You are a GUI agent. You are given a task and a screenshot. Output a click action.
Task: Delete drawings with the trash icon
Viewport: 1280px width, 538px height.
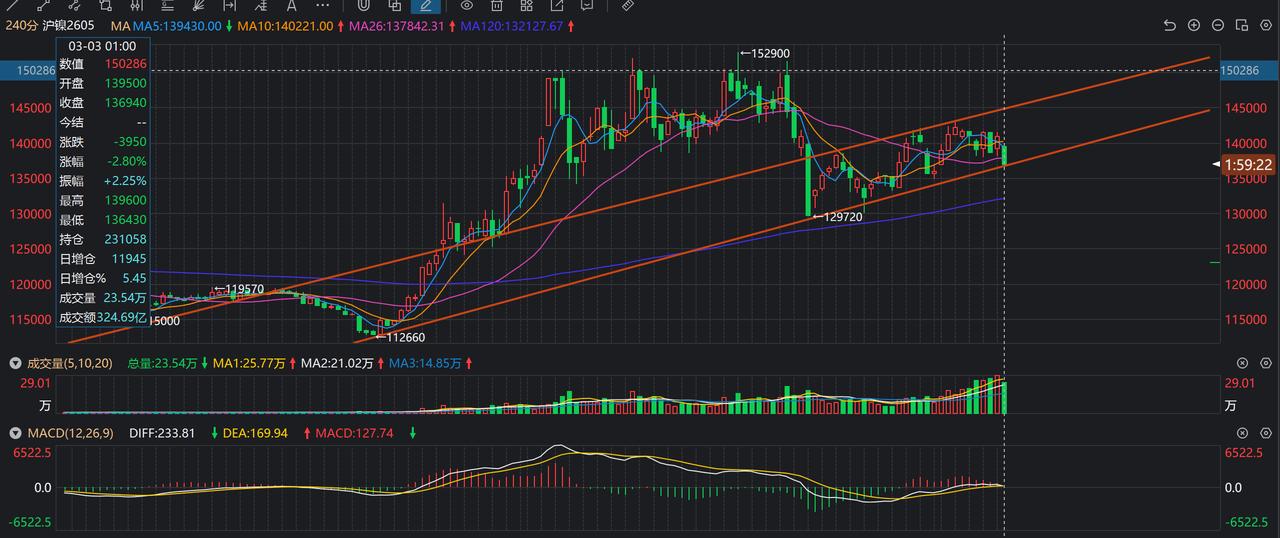pyautogui.click(x=496, y=5)
